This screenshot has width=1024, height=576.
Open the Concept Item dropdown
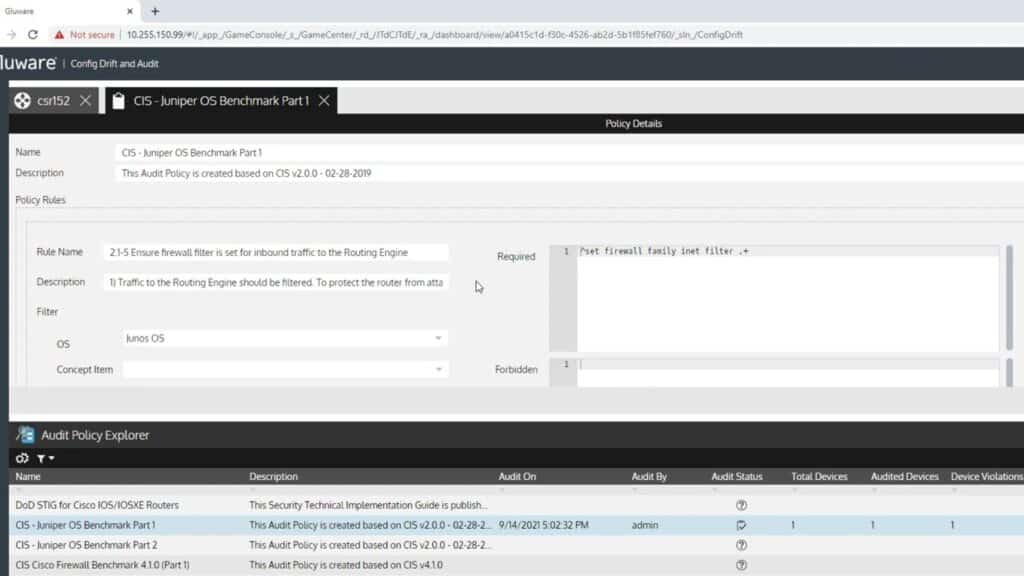click(x=438, y=369)
